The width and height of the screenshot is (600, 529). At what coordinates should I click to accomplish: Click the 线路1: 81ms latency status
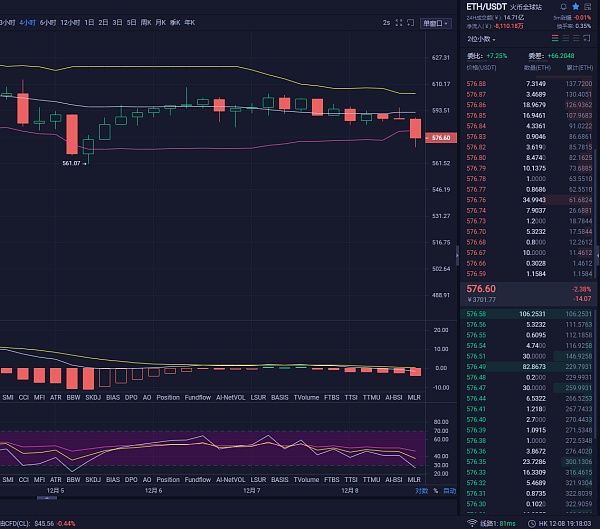click(x=497, y=523)
